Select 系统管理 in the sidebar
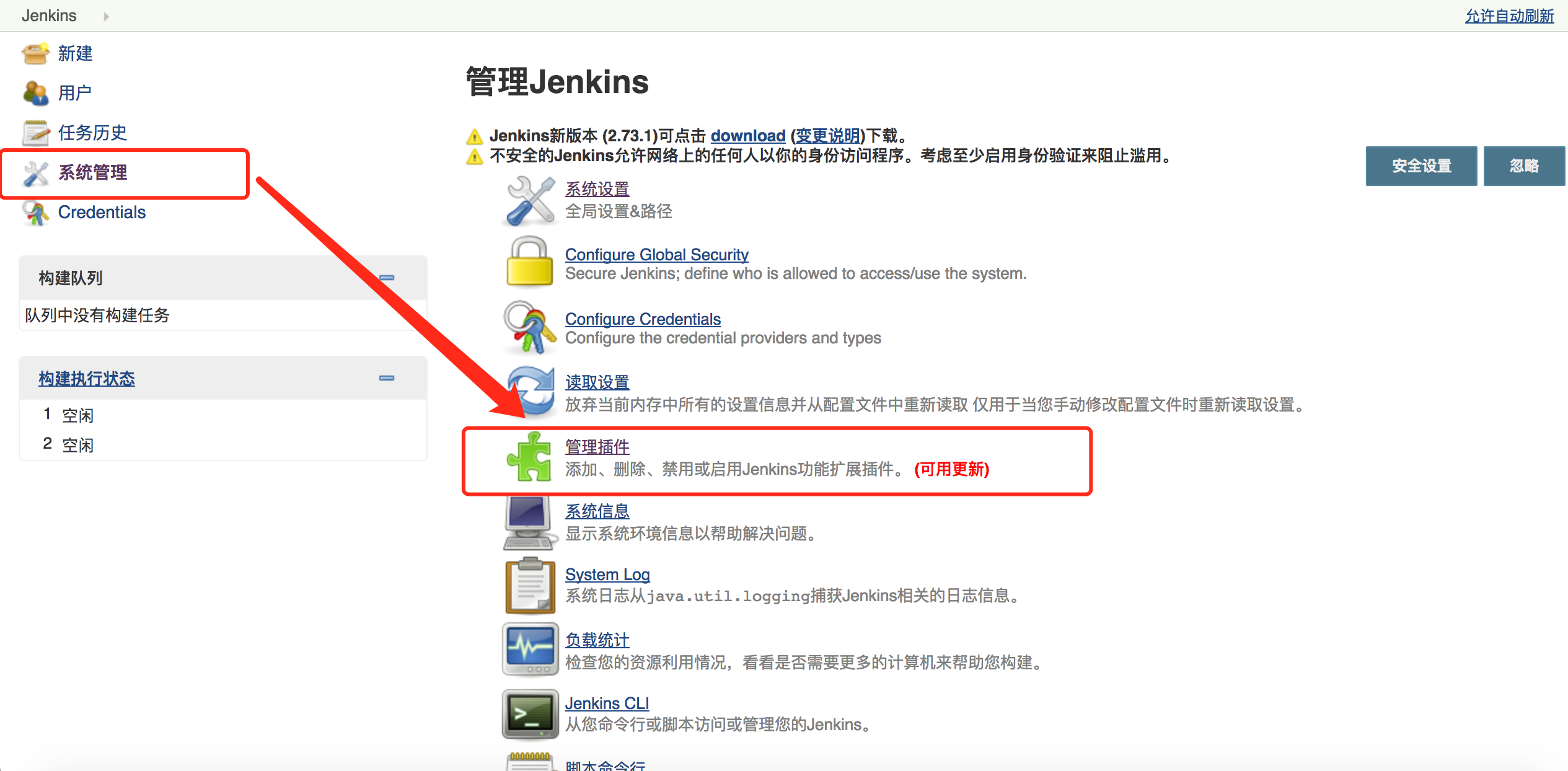1568x771 pixels. (x=92, y=172)
